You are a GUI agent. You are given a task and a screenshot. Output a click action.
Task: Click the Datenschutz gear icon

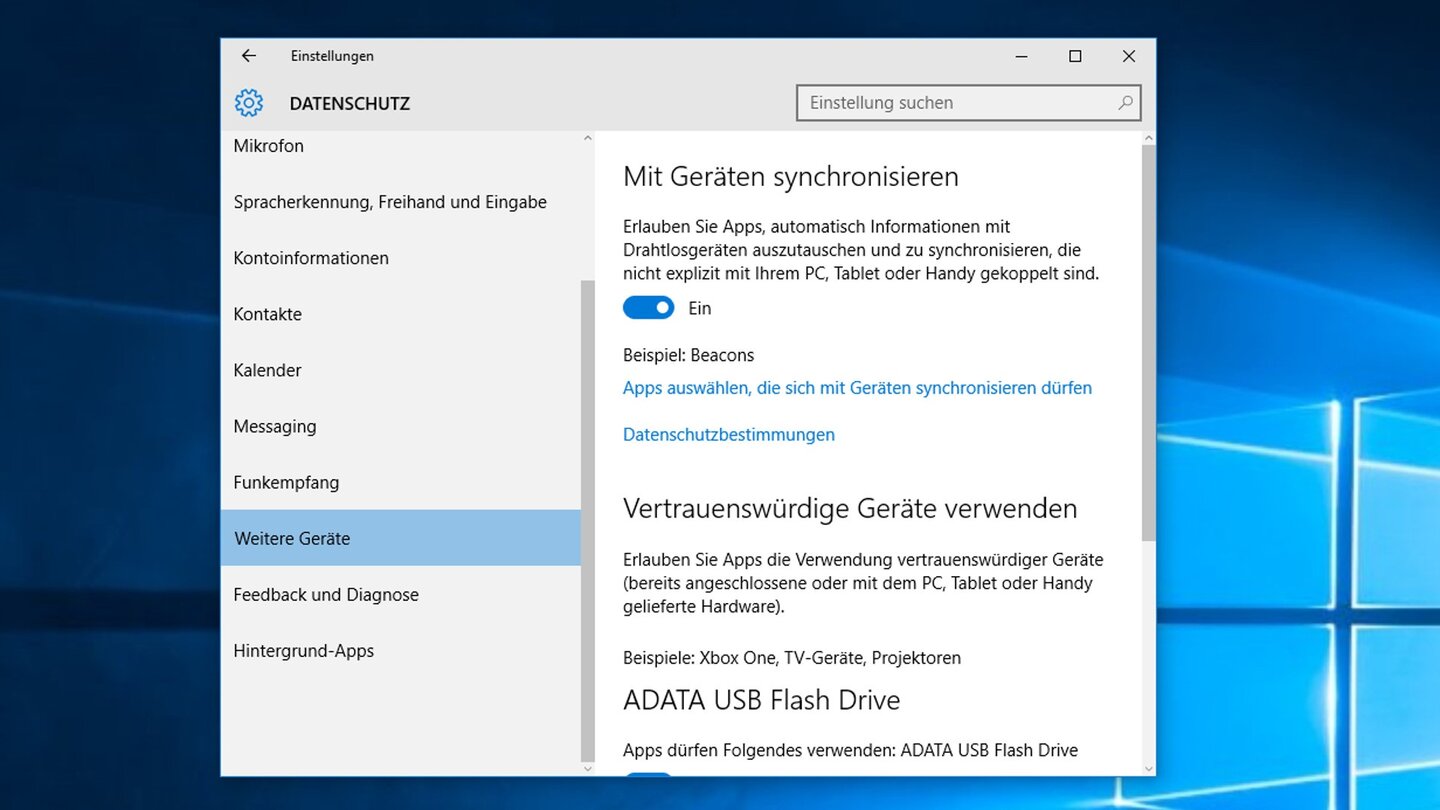click(249, 103)
